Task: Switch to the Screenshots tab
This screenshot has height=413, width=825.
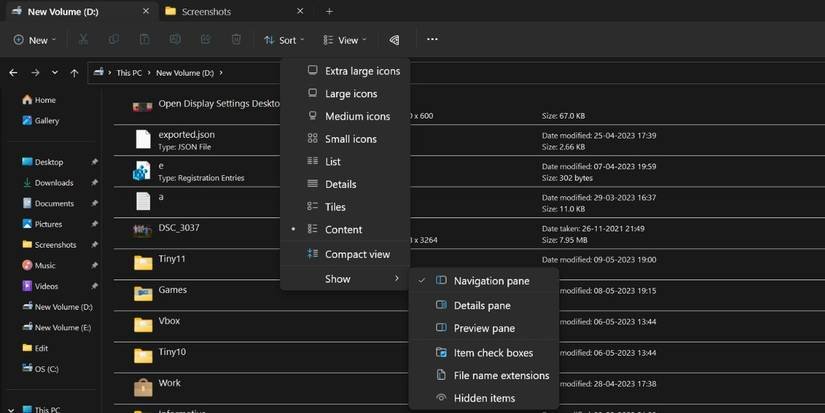Action: point(205,12)
